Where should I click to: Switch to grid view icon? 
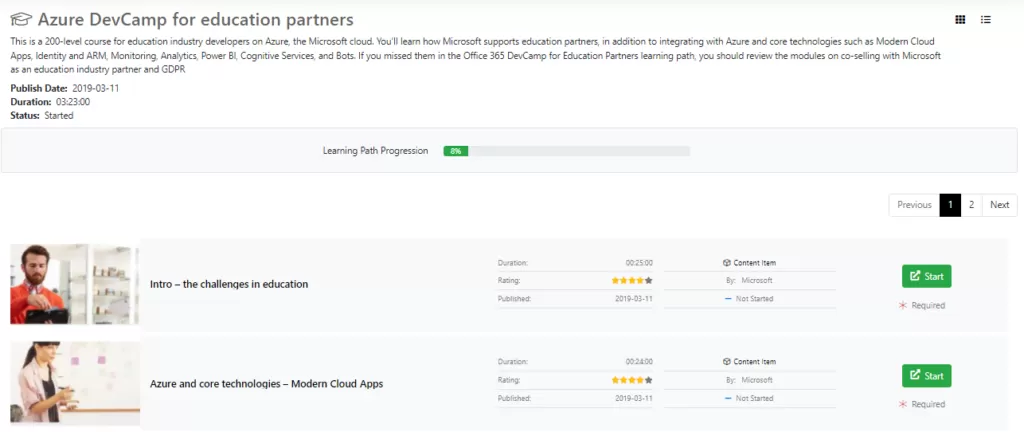point(960,20)
